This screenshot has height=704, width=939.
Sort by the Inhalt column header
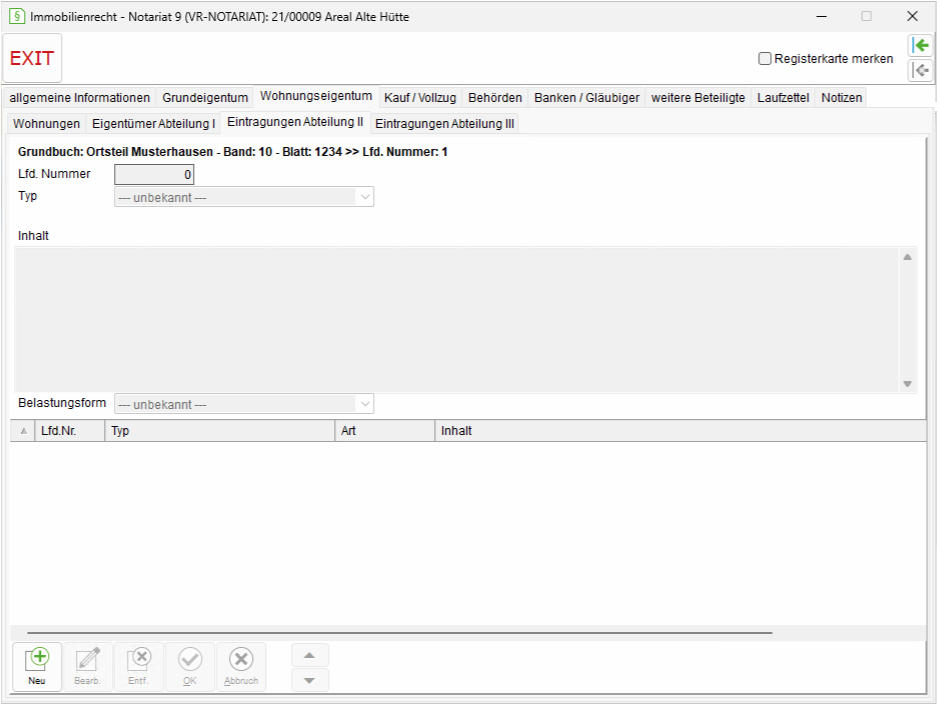(x=680, y=431)
